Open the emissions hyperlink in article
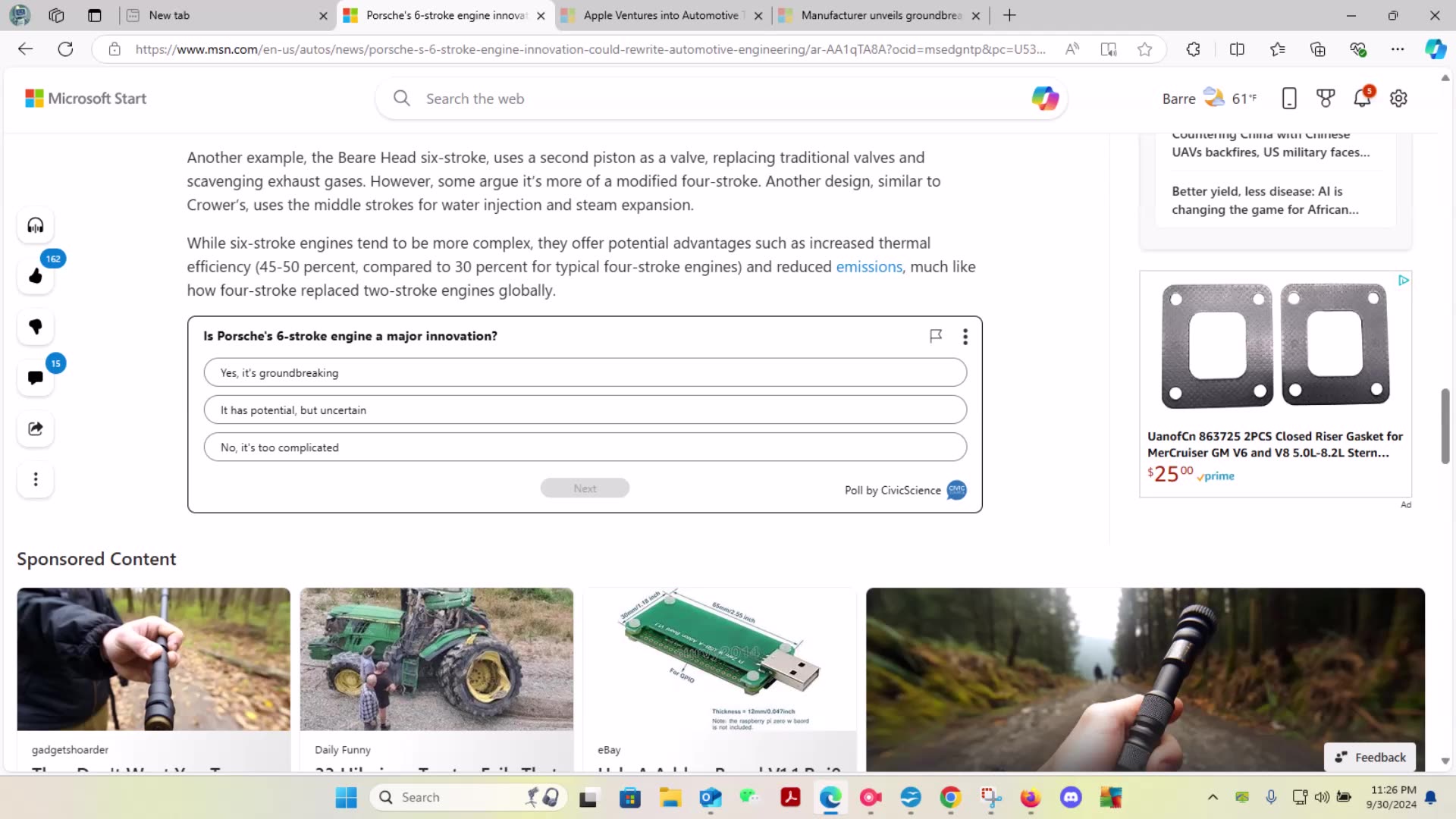1456x819 pixels. click(x=869, y=267)
